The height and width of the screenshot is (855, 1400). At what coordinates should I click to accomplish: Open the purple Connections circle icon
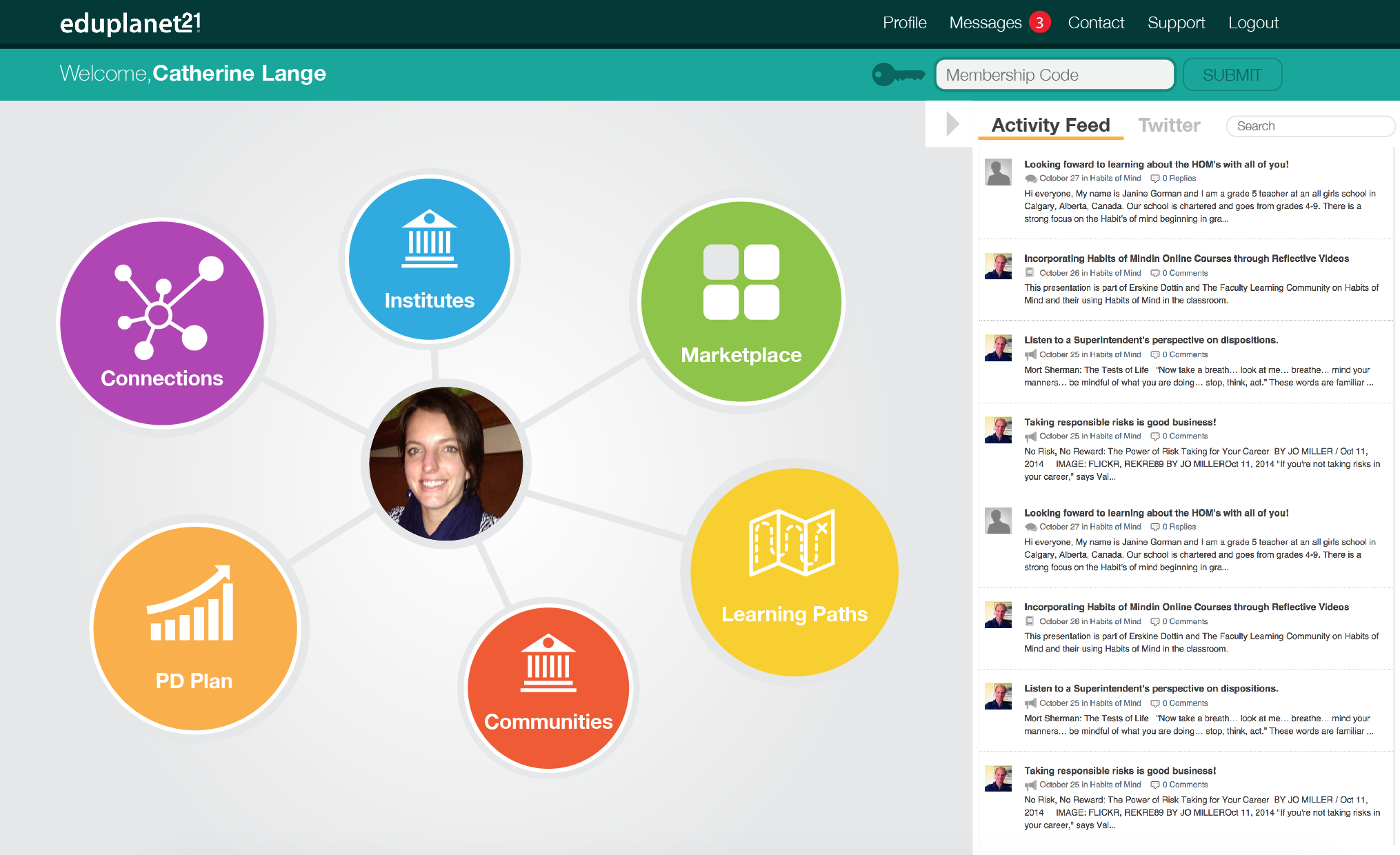162,322
